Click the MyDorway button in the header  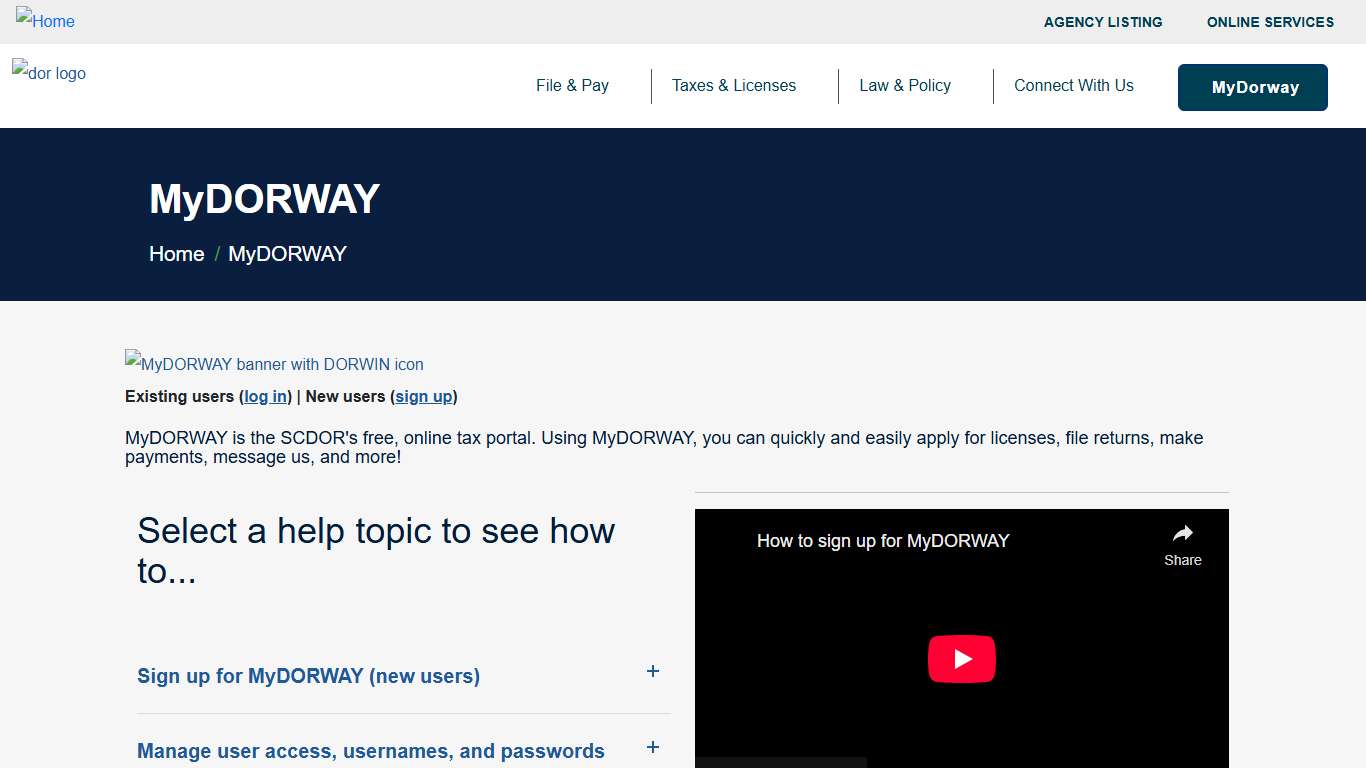click(1252, 87)
